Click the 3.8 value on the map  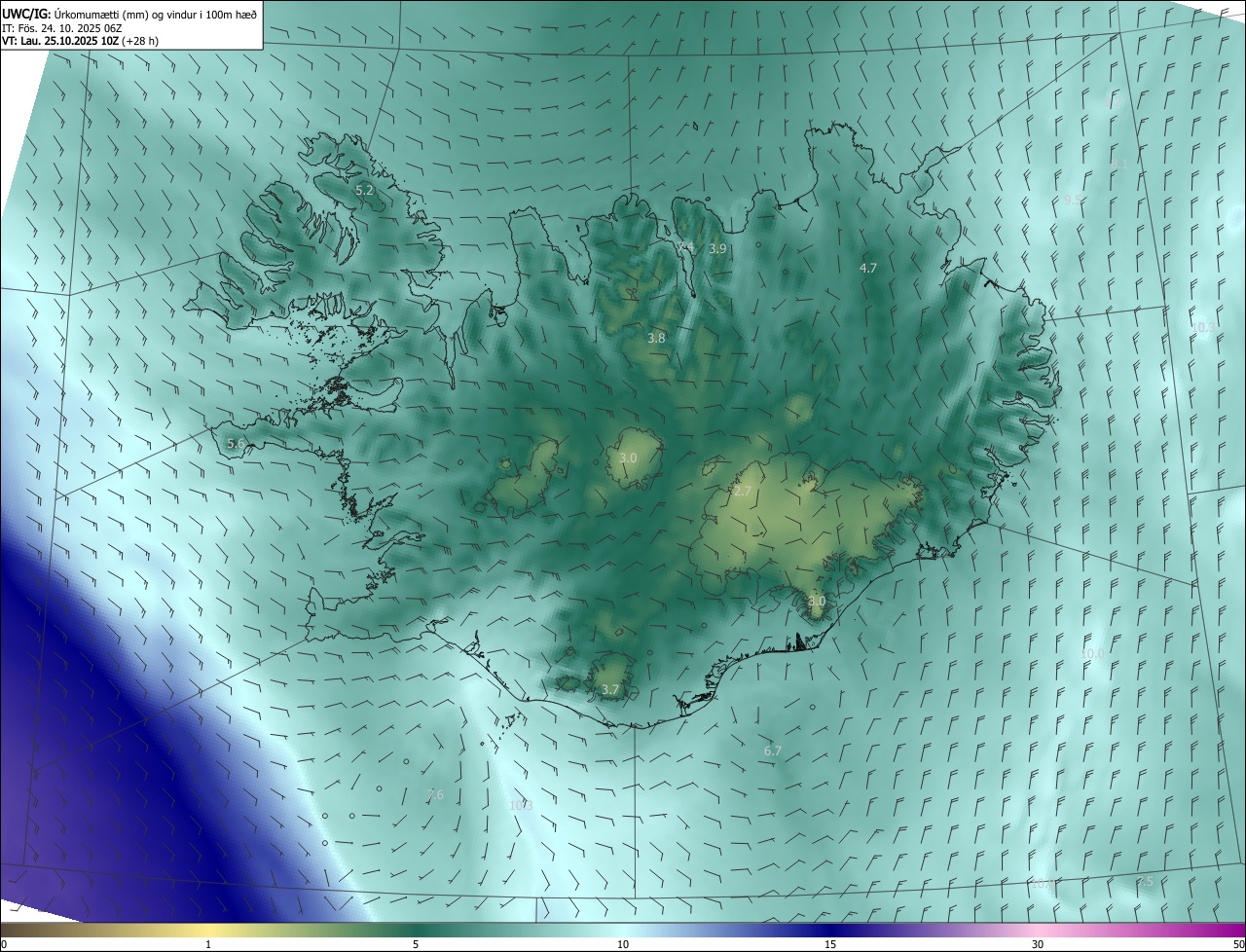657,338
